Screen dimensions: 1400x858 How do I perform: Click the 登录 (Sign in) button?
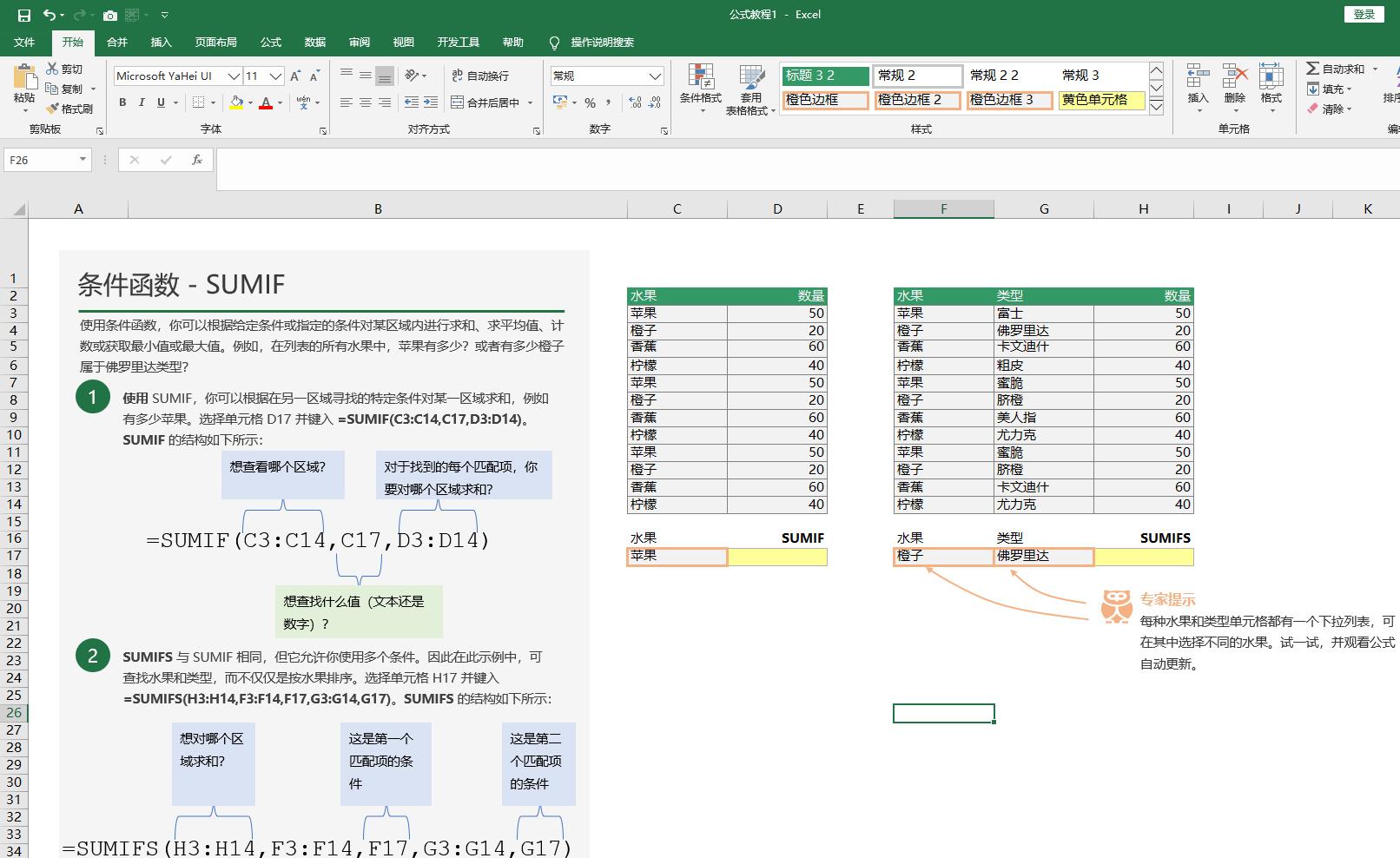[1364, 15]
